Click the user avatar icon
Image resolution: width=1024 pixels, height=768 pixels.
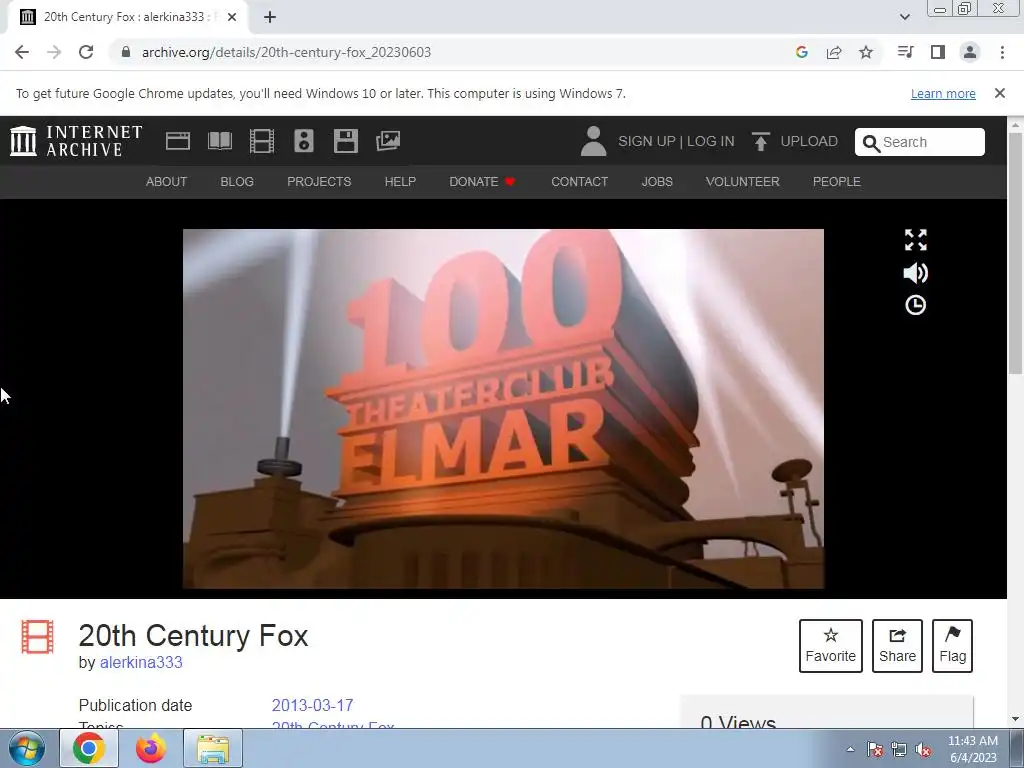593,141
